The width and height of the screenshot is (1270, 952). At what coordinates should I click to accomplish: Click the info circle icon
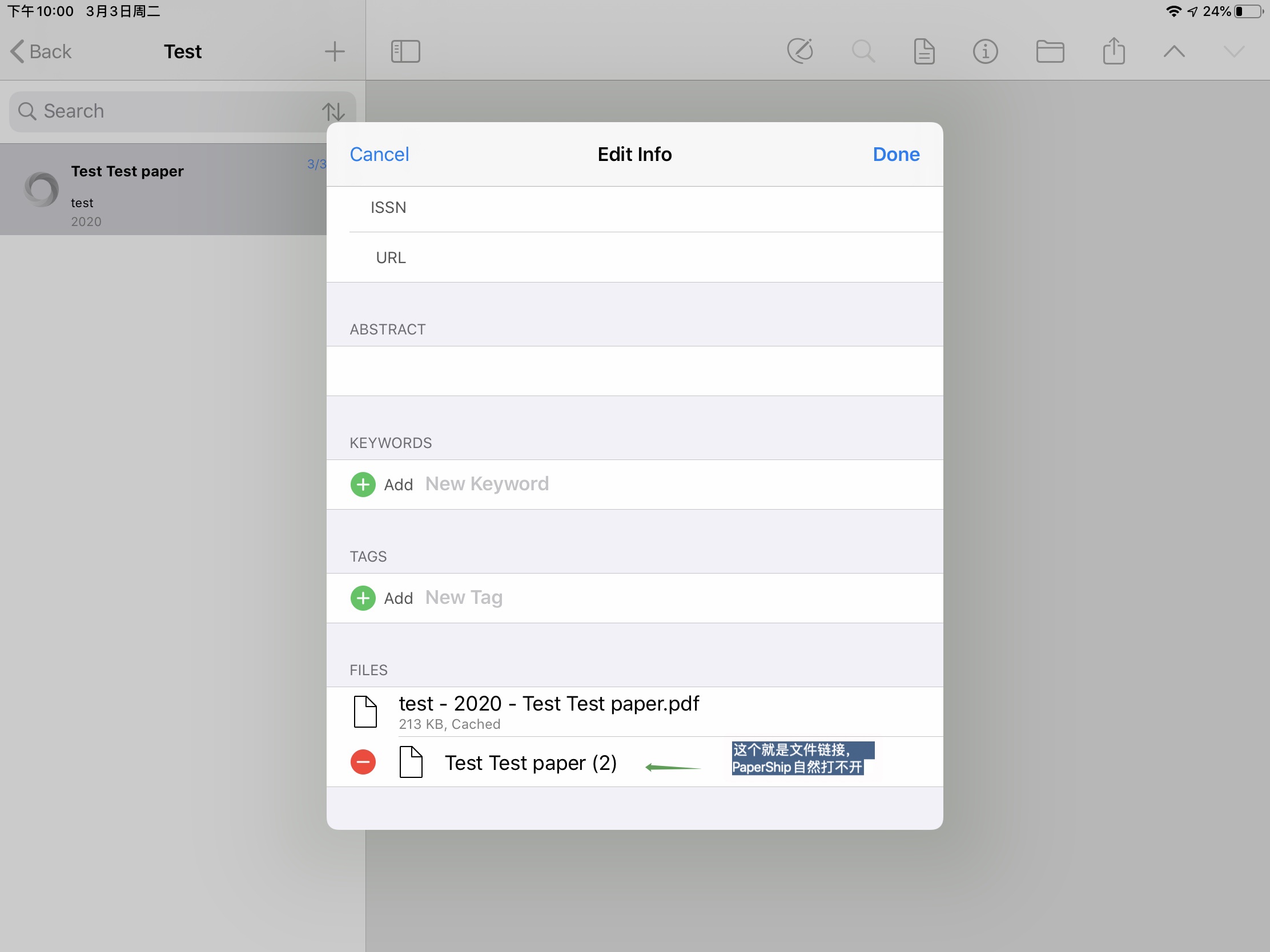pos(985,51)
